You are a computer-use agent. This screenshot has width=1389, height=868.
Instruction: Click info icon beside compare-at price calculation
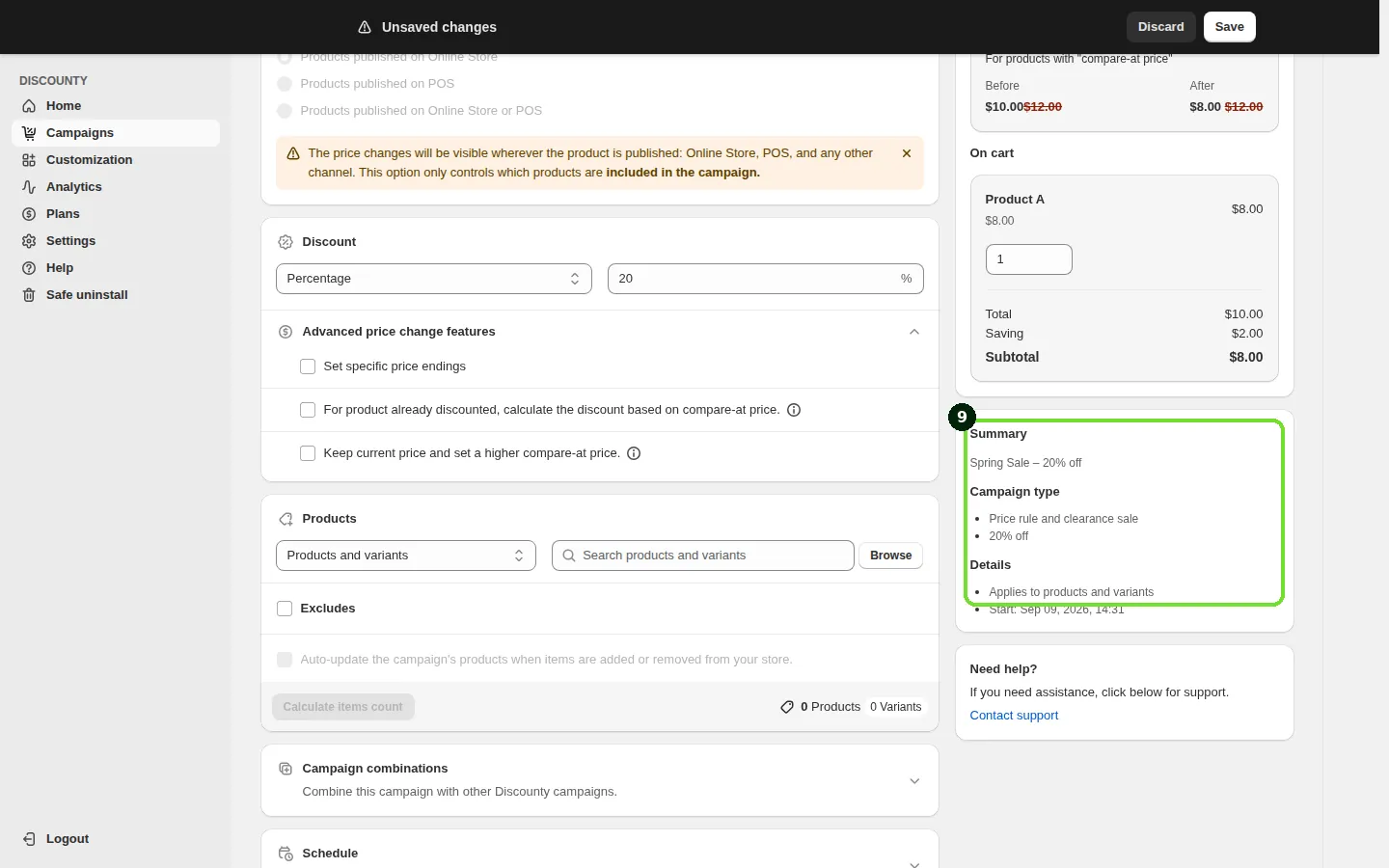tap(794, 410)
